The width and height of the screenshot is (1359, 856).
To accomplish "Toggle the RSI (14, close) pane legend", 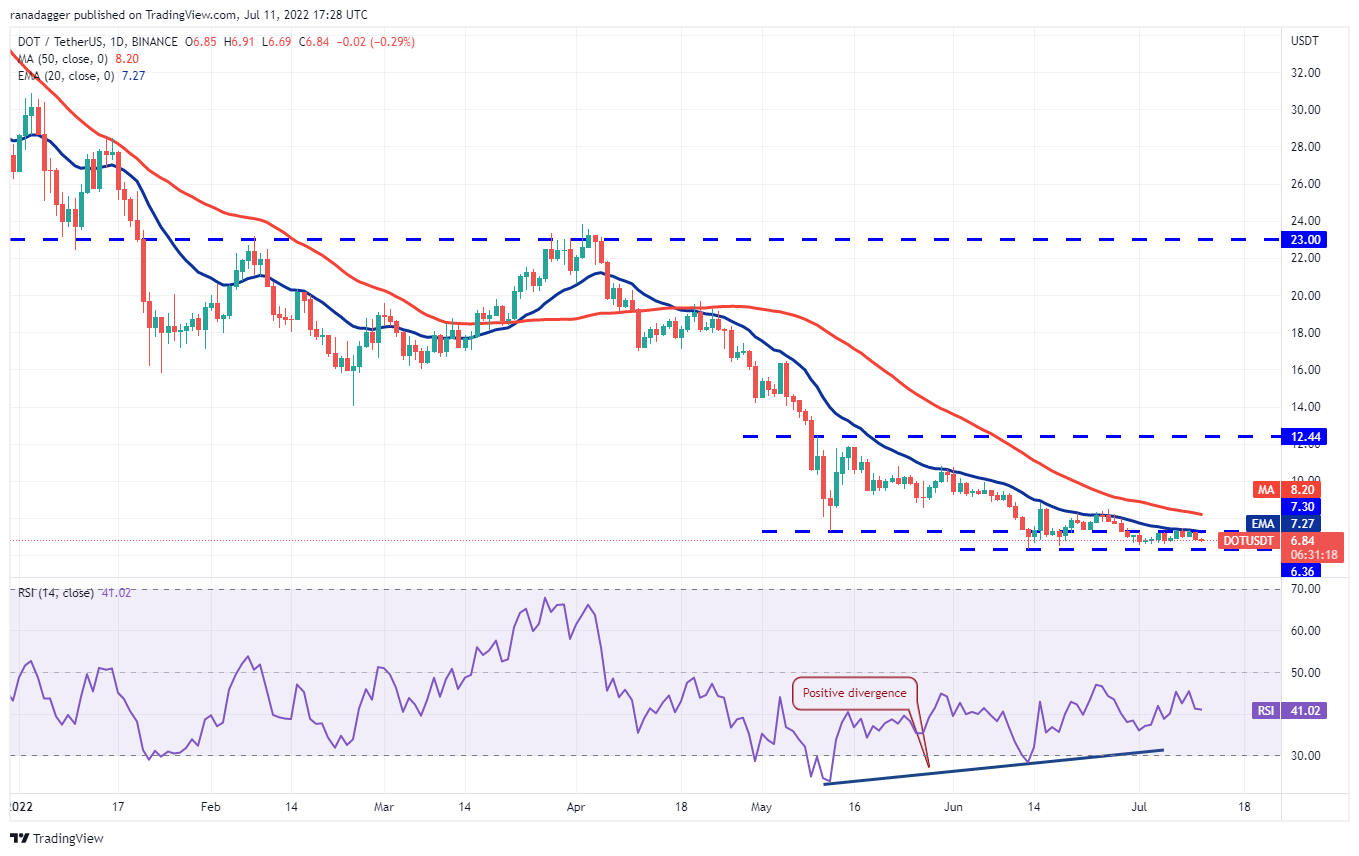I will click(55, 591).
